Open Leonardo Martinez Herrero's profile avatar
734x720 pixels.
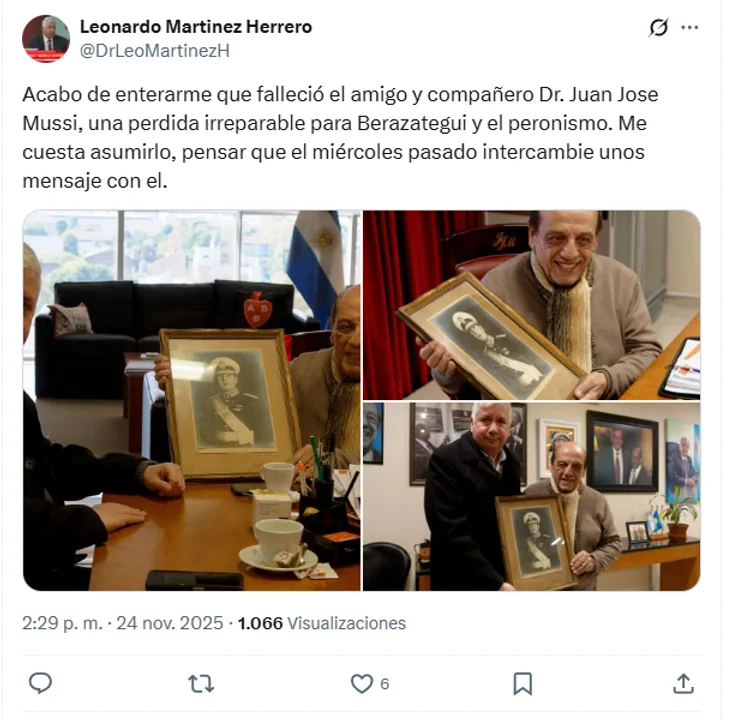tap(46, 39)
